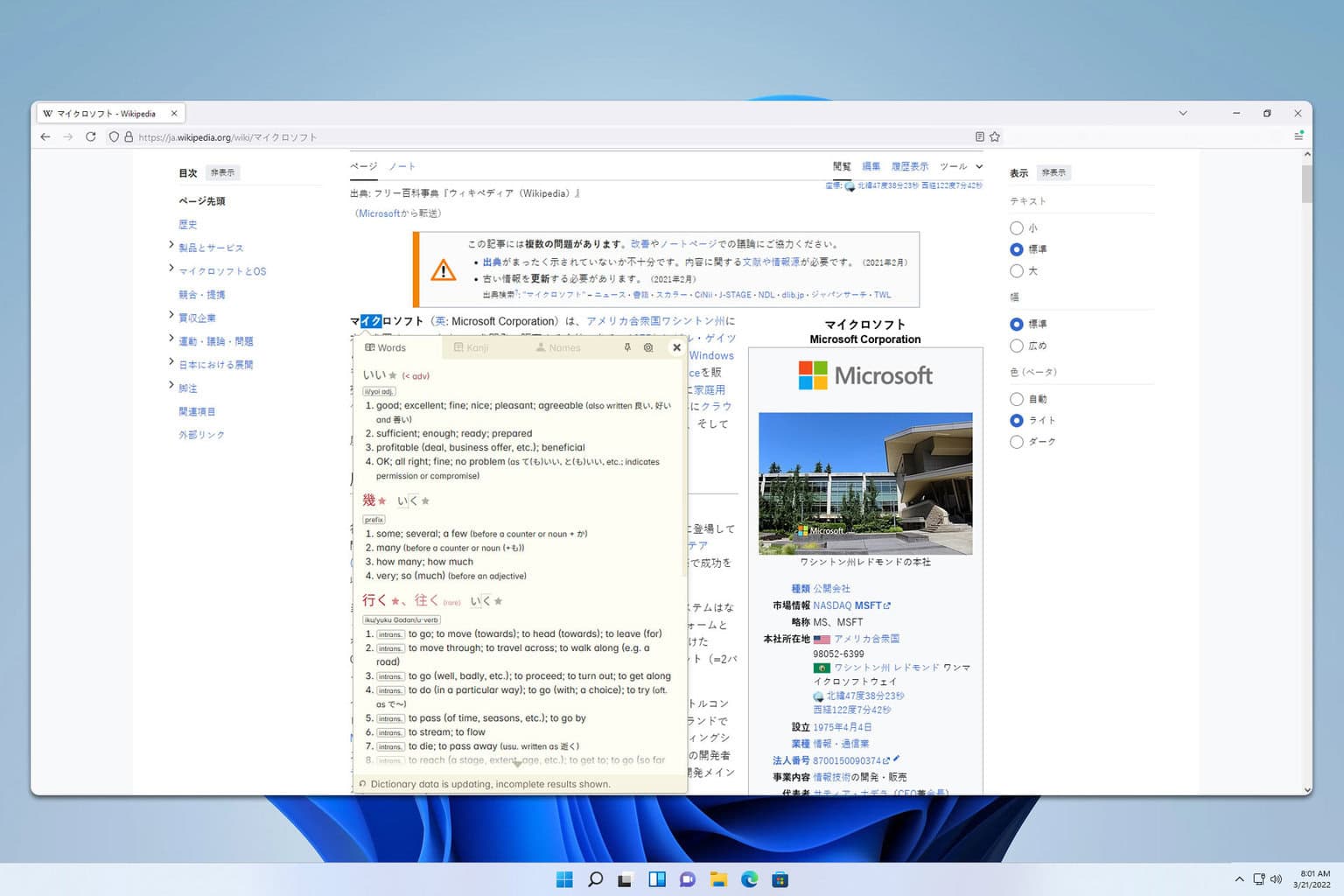The image size is (1344, 896).
Task: Jump to the 歴史 section
Action: 188,224
